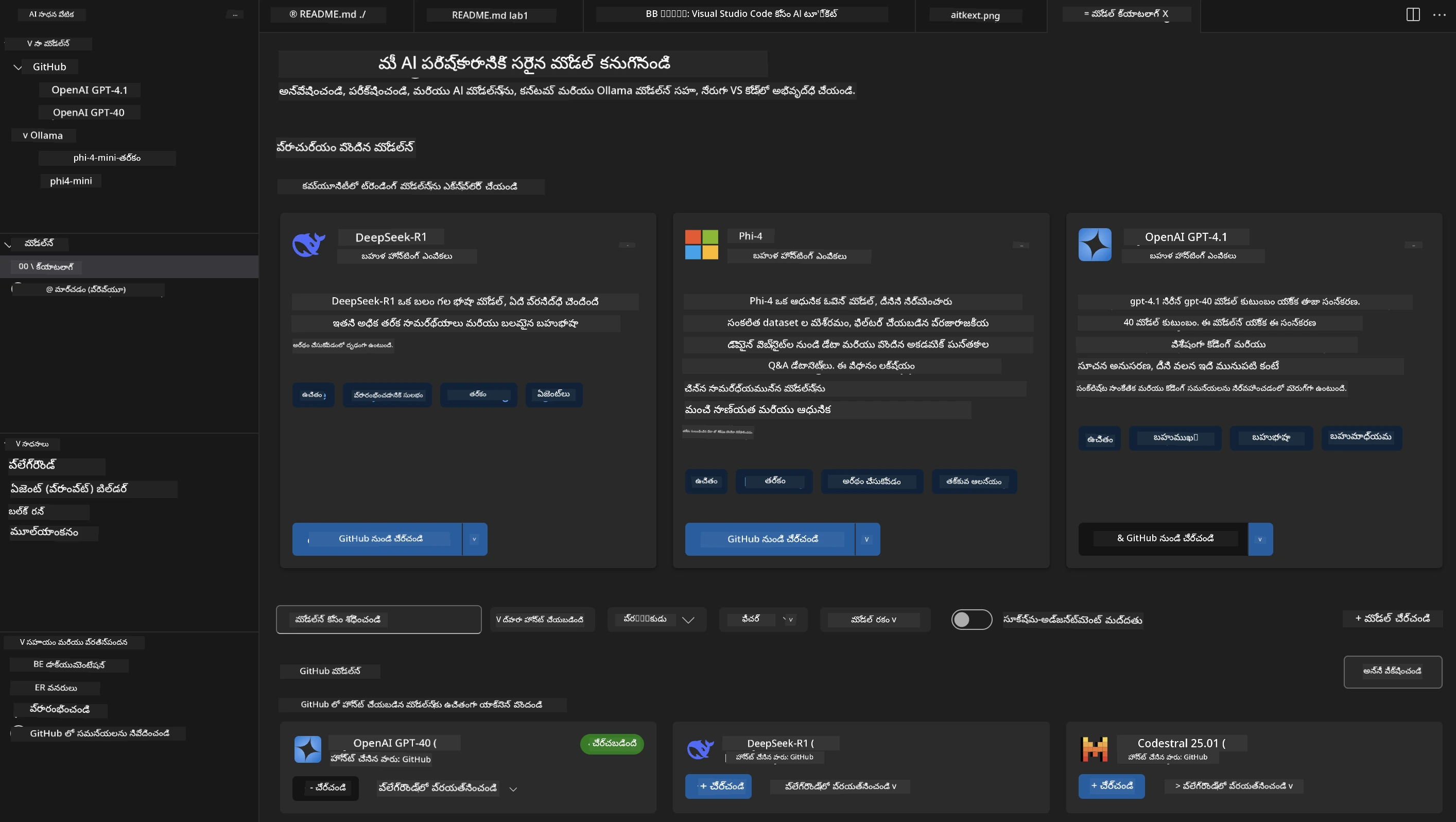Collapse the Tools section

(18, 444)
